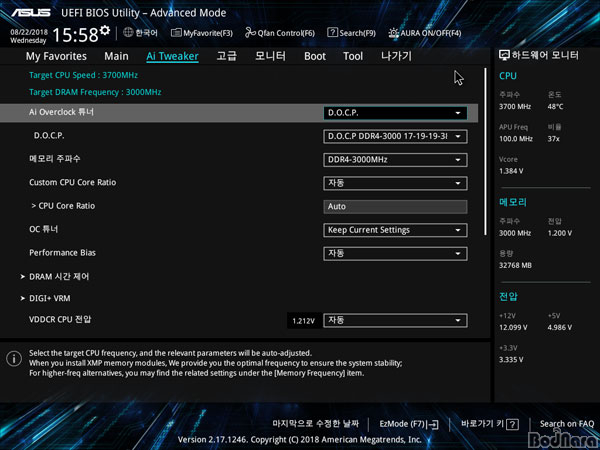The image size is (600, 450).
Task: Click Search on FAQ link
Action: point(567,424)
